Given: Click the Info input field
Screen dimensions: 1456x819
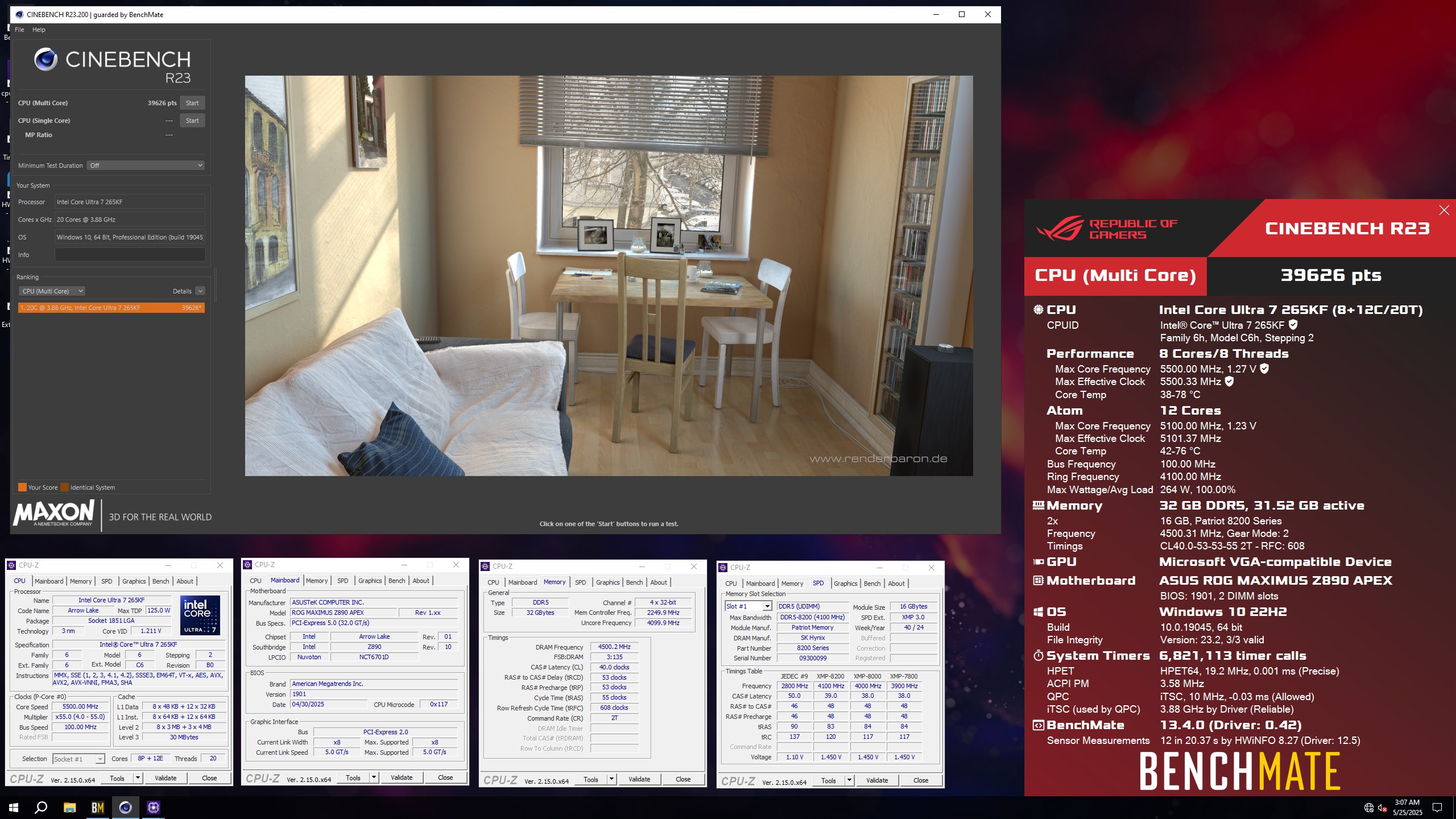Looking at the screenshot, I should tap(130, 255).
